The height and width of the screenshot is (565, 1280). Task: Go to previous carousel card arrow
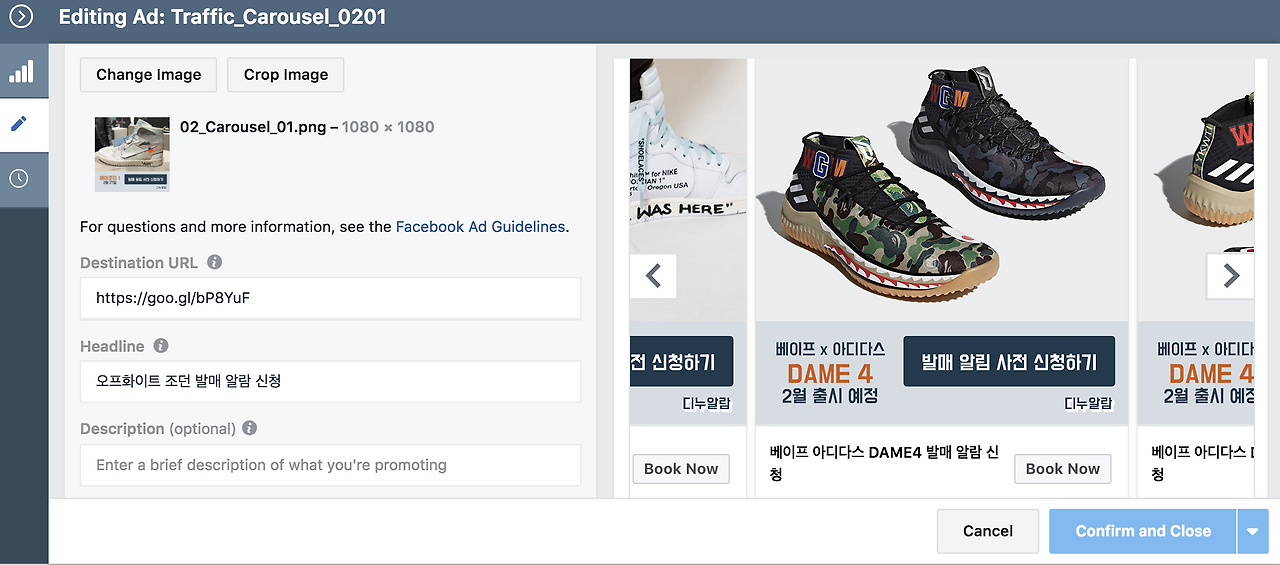click(x=654, y=275)
